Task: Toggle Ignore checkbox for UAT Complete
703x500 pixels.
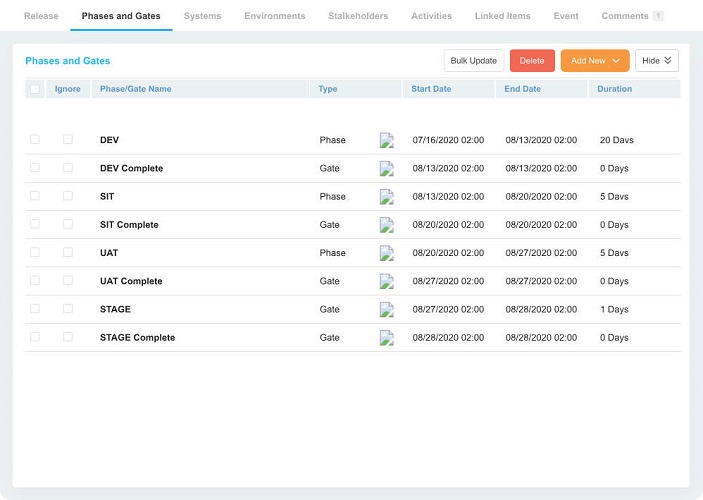Action: coord(68,280)
